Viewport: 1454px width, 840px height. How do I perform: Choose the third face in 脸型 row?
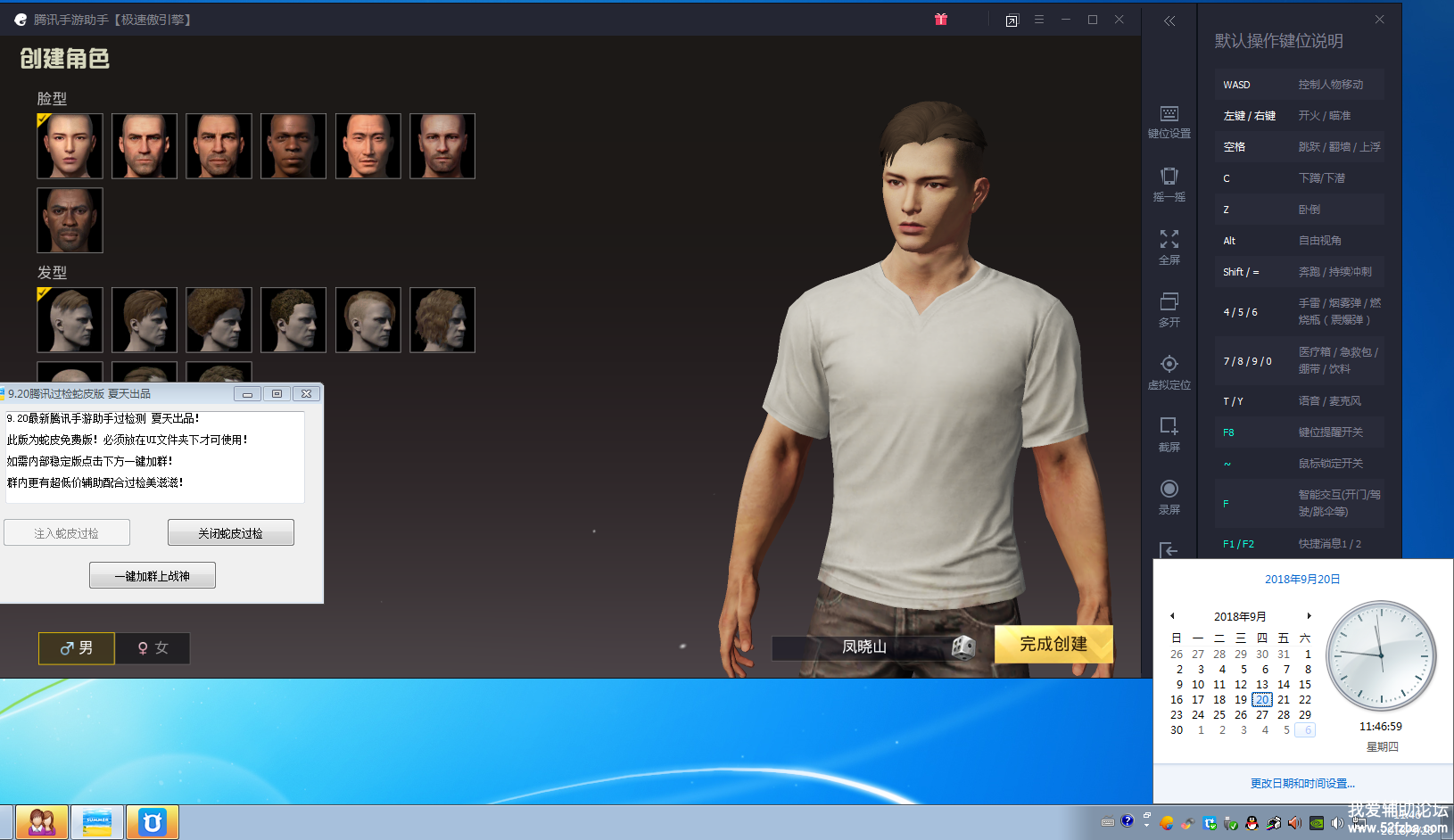pos(219,146)
